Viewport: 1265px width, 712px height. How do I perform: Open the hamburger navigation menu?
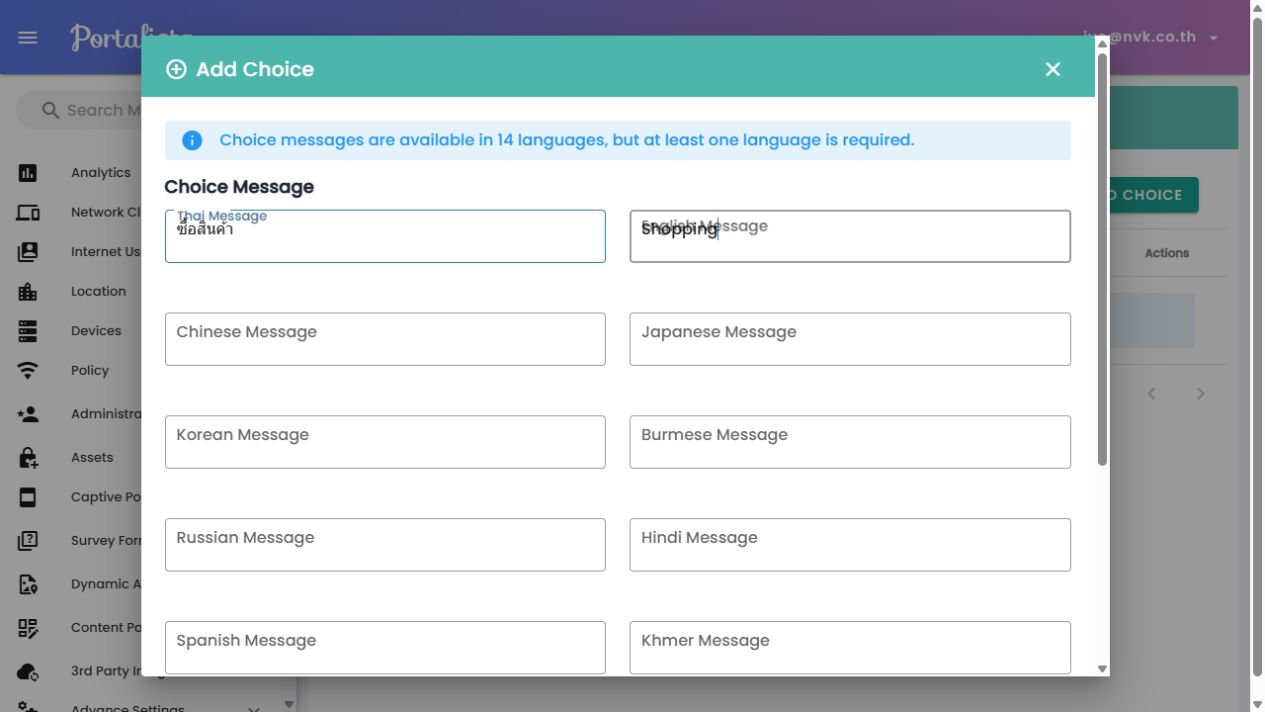coord(28,37)
